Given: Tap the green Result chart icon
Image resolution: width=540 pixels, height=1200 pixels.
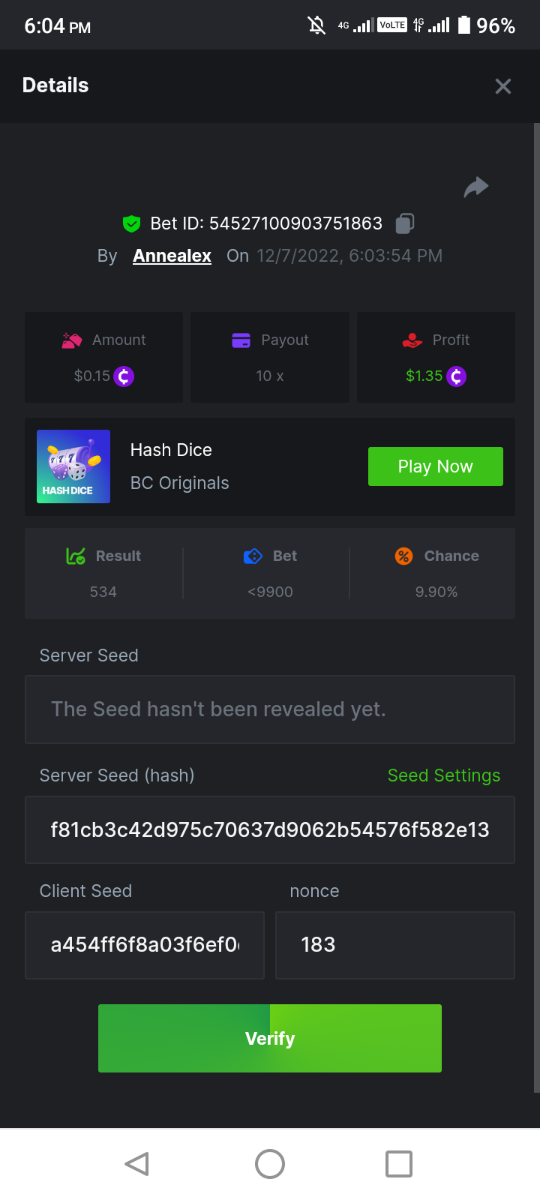Looking at the screenshot, I should (76, 556).
